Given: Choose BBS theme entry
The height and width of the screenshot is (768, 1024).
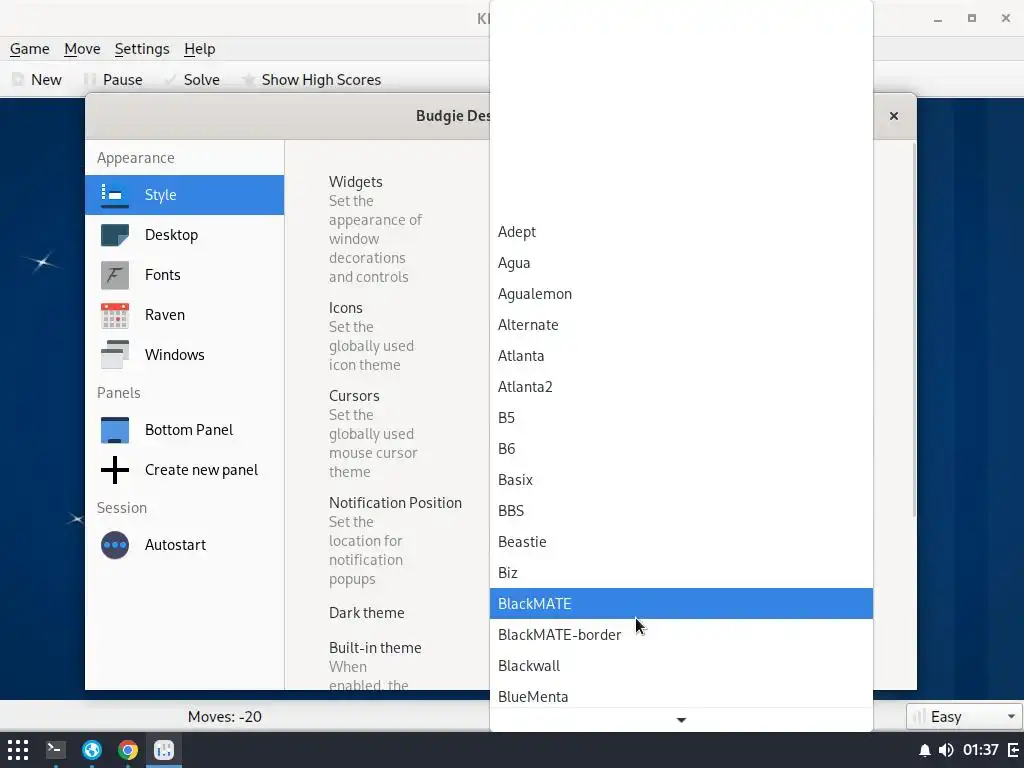Looking at the screenshot, I should coord(681,511).
